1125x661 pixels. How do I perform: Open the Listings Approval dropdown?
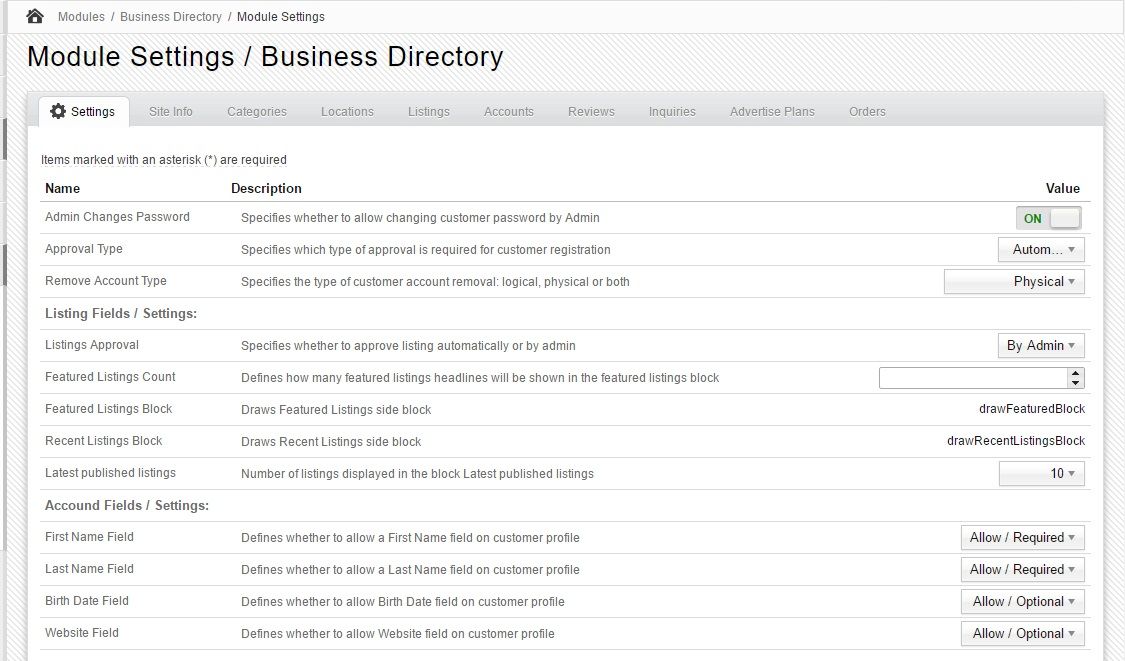1041,345
